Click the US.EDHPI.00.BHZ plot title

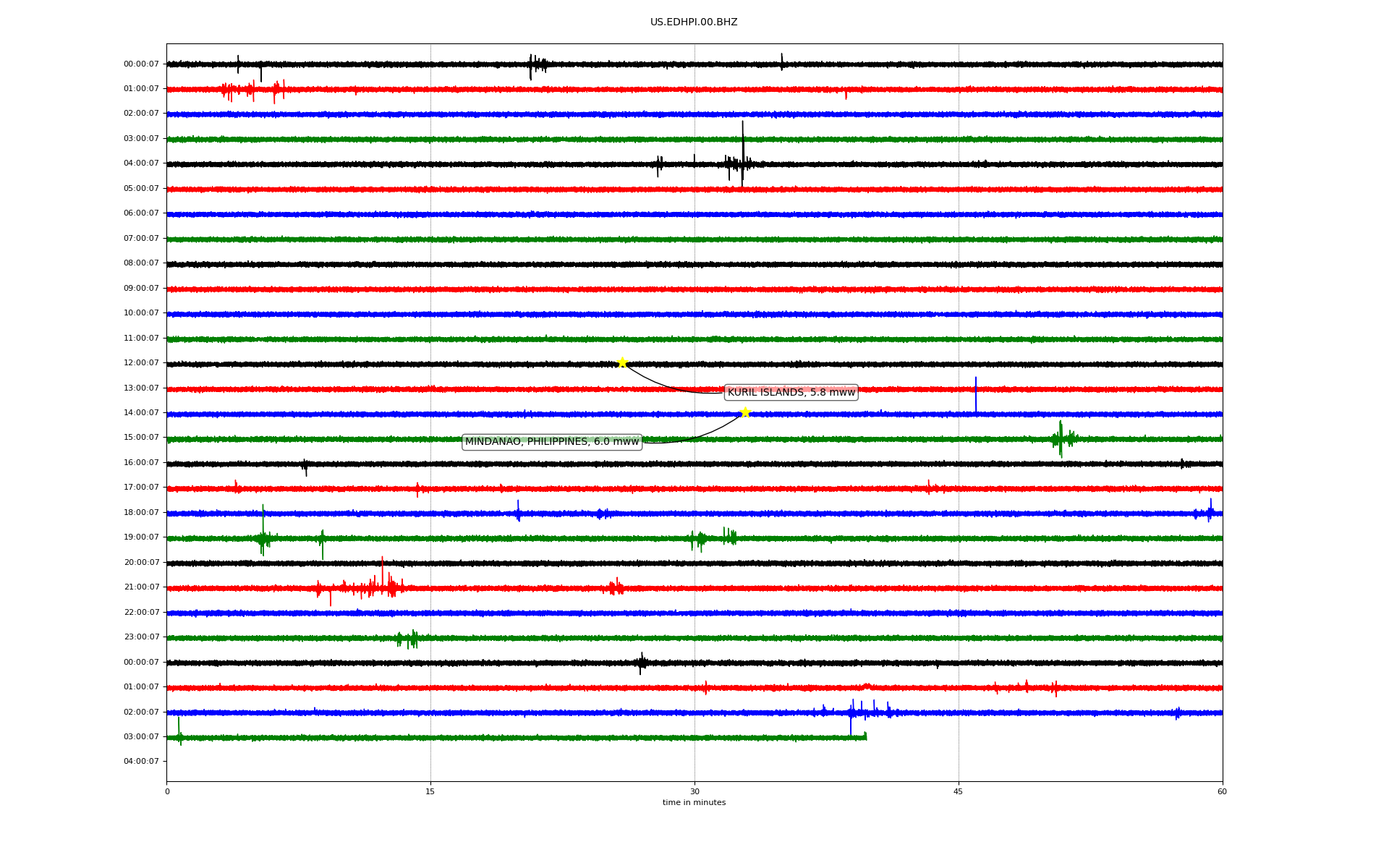[x=693, y=22]
